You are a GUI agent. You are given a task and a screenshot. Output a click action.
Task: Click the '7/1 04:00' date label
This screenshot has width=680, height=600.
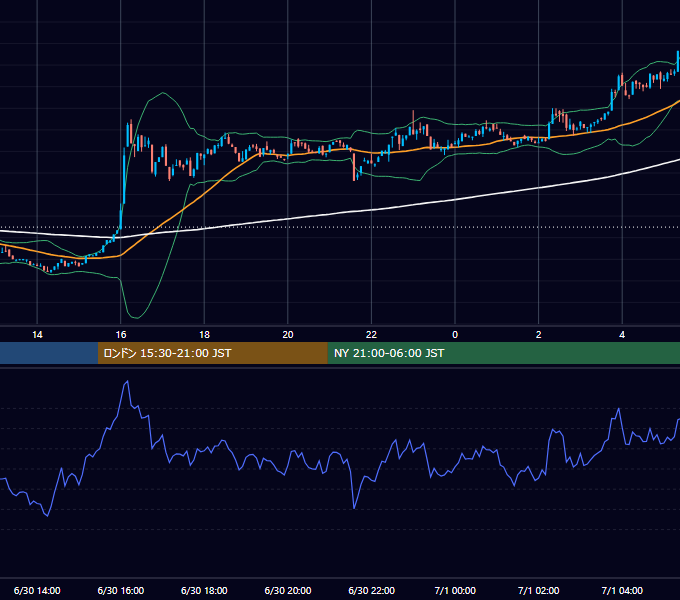click(622, 590)
